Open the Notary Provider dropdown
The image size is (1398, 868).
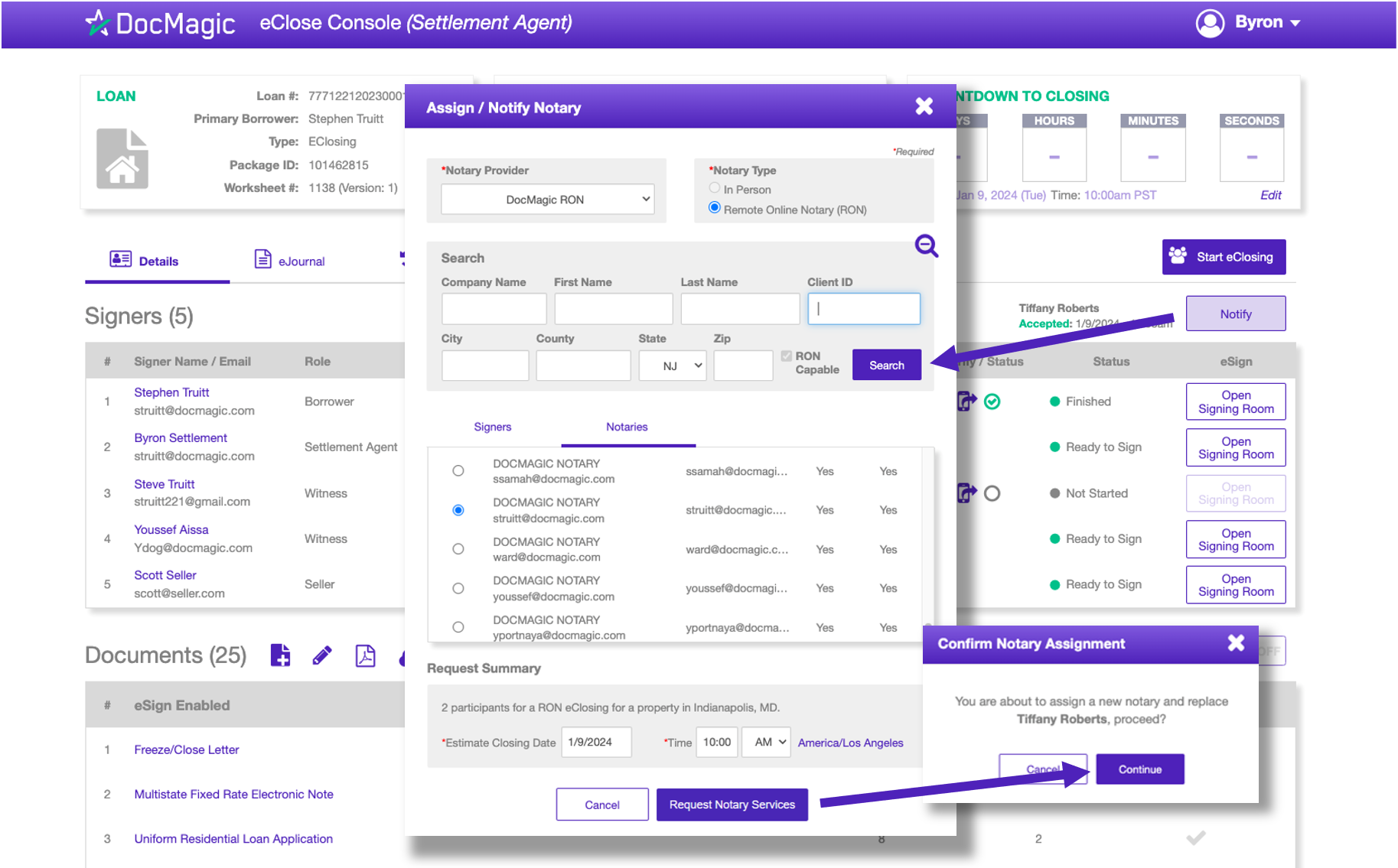[547, 200]
